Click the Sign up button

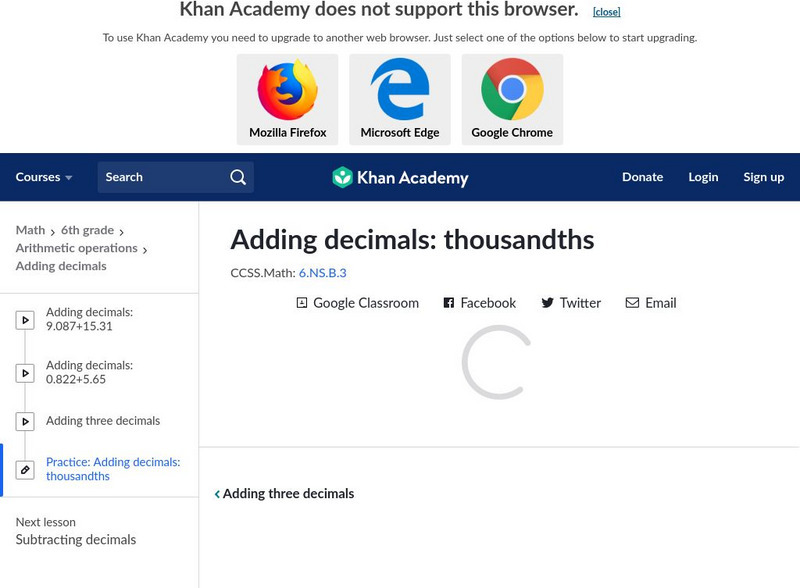click(x=763, y=177)
